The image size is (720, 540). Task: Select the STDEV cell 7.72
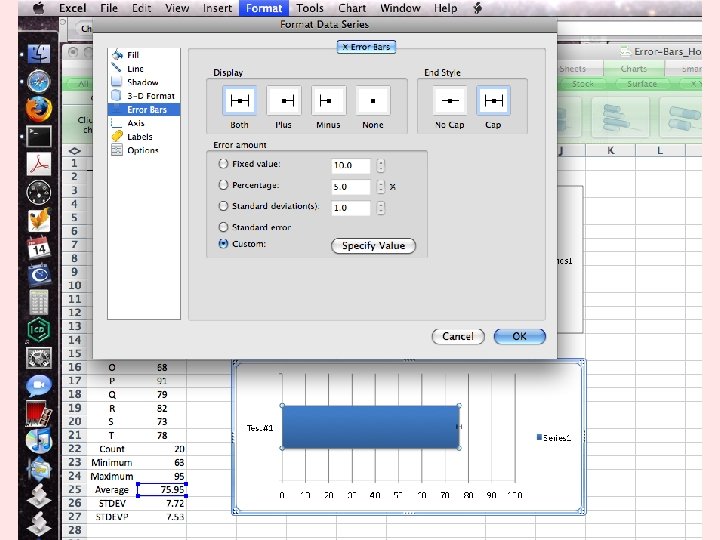[x=162, y=503]
